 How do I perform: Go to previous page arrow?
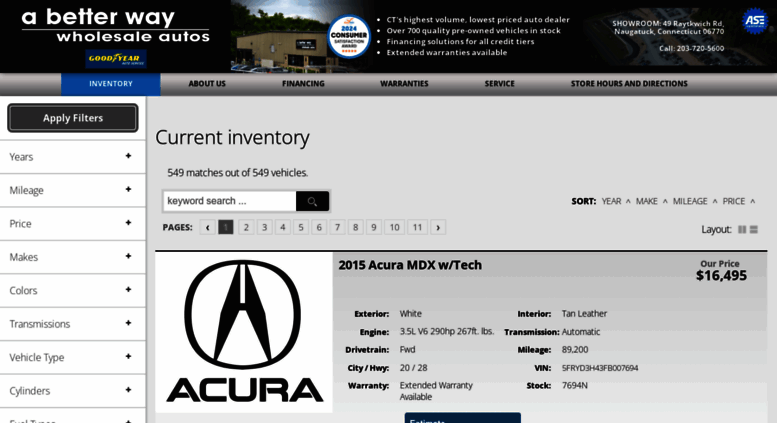(x=208, y=227)
